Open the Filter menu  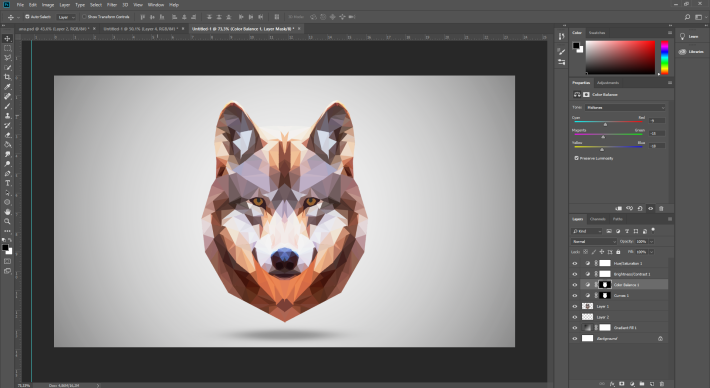(111, 5)
